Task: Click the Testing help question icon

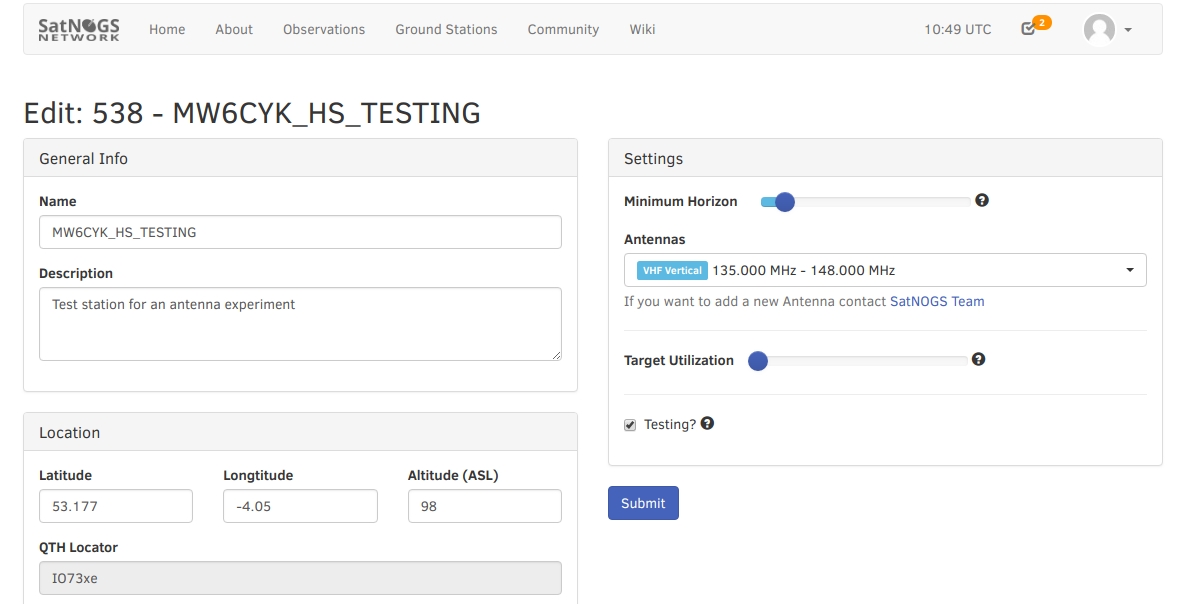Action: tap(708, 424)
